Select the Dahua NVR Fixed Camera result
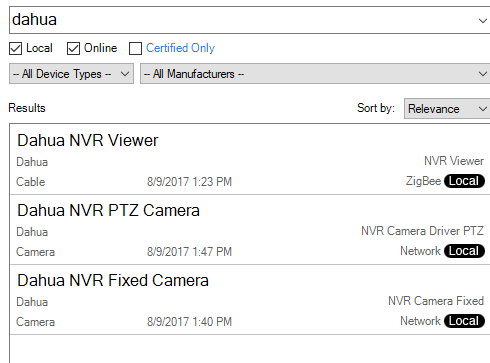This screenshot has width=490, height=363. coord(250,300)
